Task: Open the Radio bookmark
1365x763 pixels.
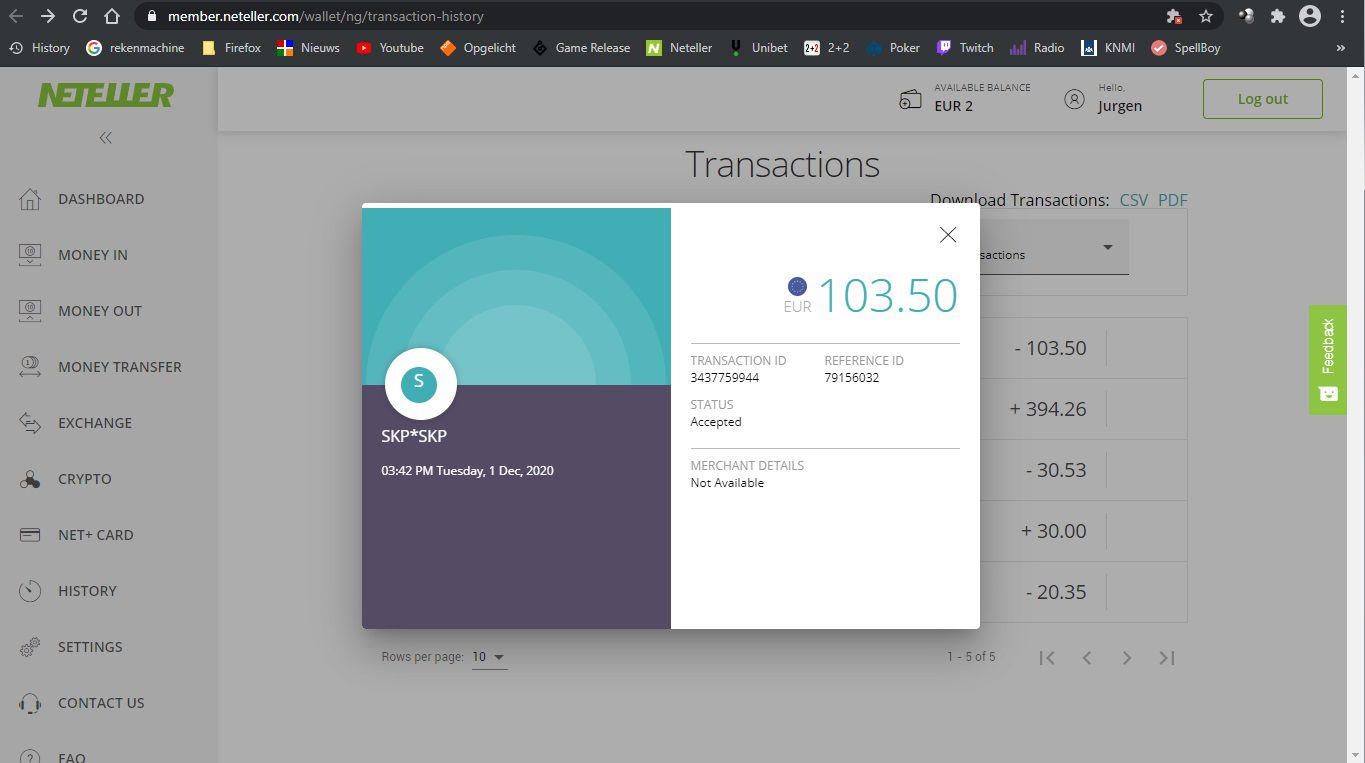Action: click(x=1037, y=48)
